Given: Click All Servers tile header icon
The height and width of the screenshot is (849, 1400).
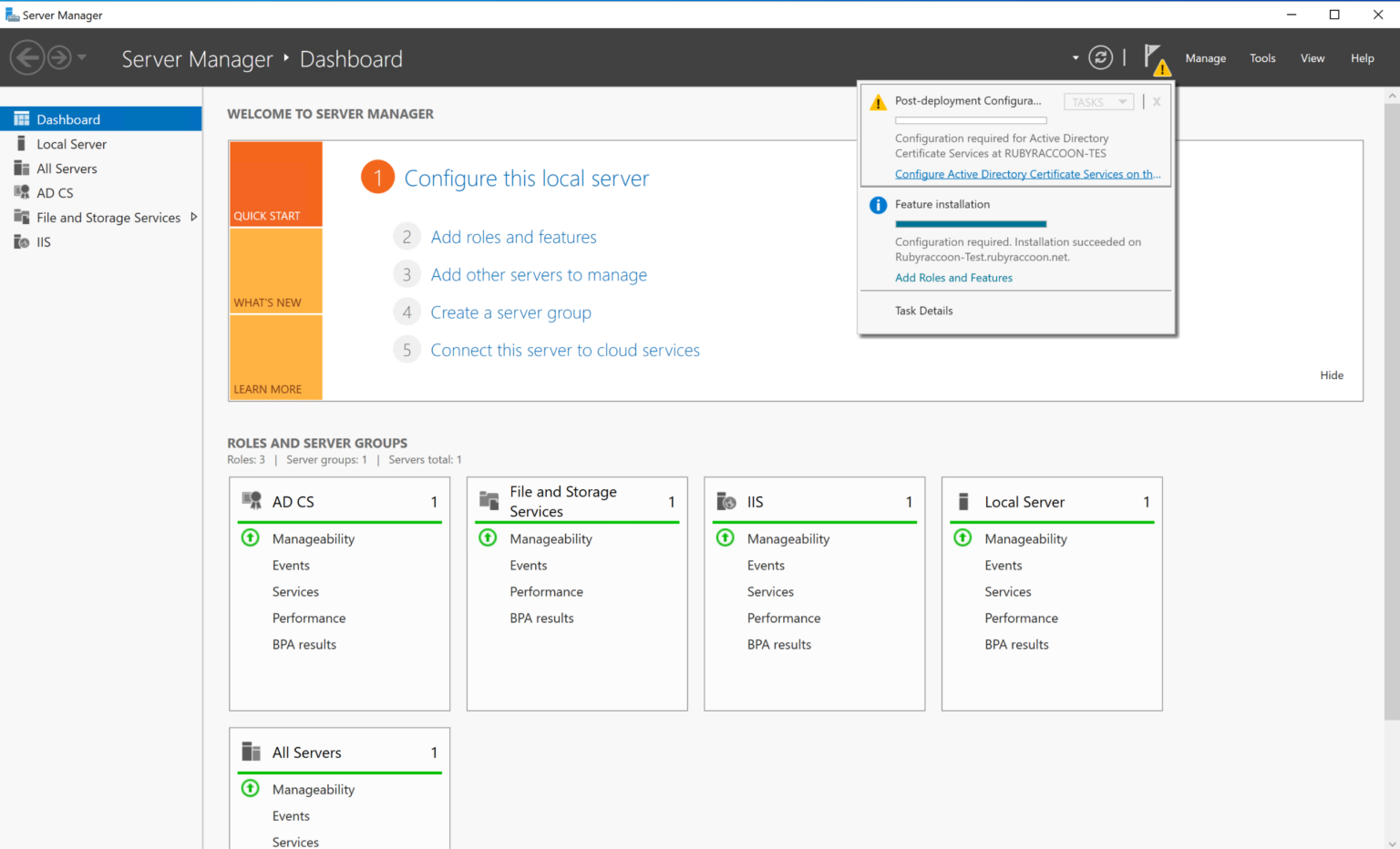Looking at the screenshot, I should 251,752.
